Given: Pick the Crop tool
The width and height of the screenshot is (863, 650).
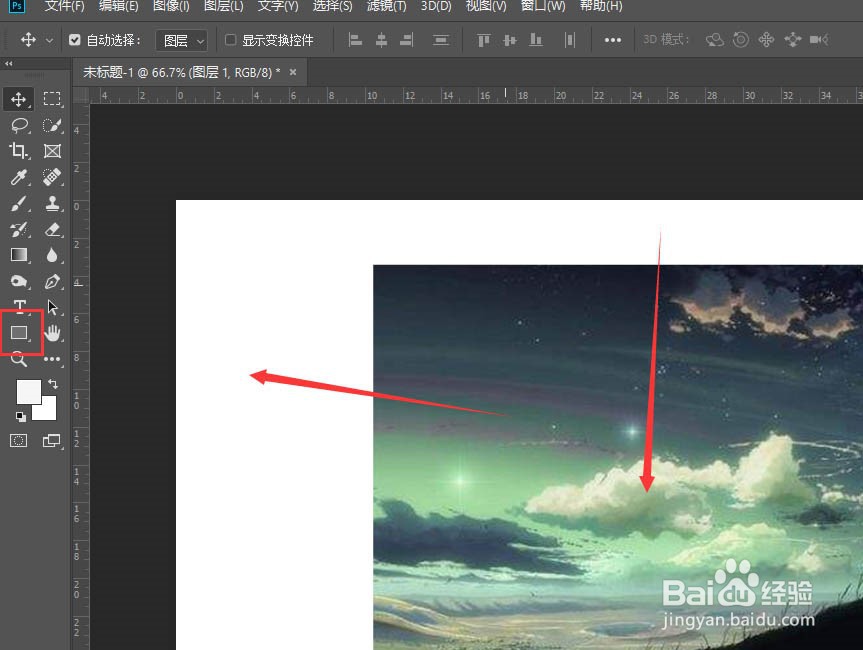Looking at the screenshot, I should (18, 151).
